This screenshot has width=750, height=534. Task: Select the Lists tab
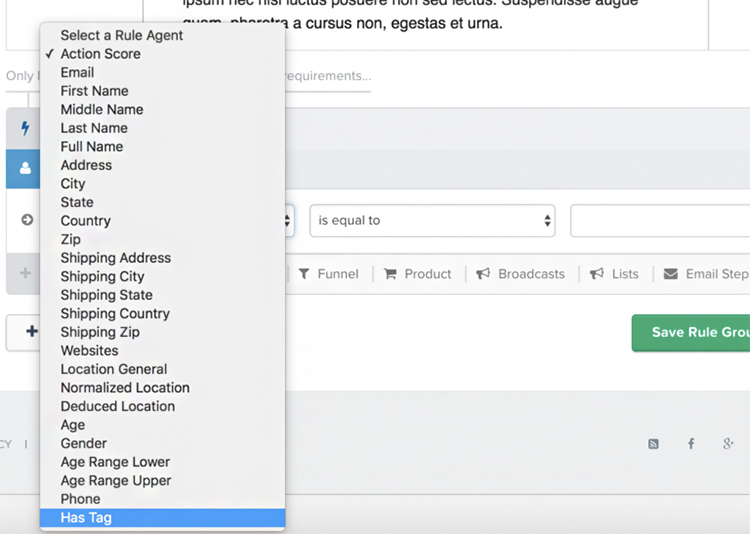(x=615, y=274)
